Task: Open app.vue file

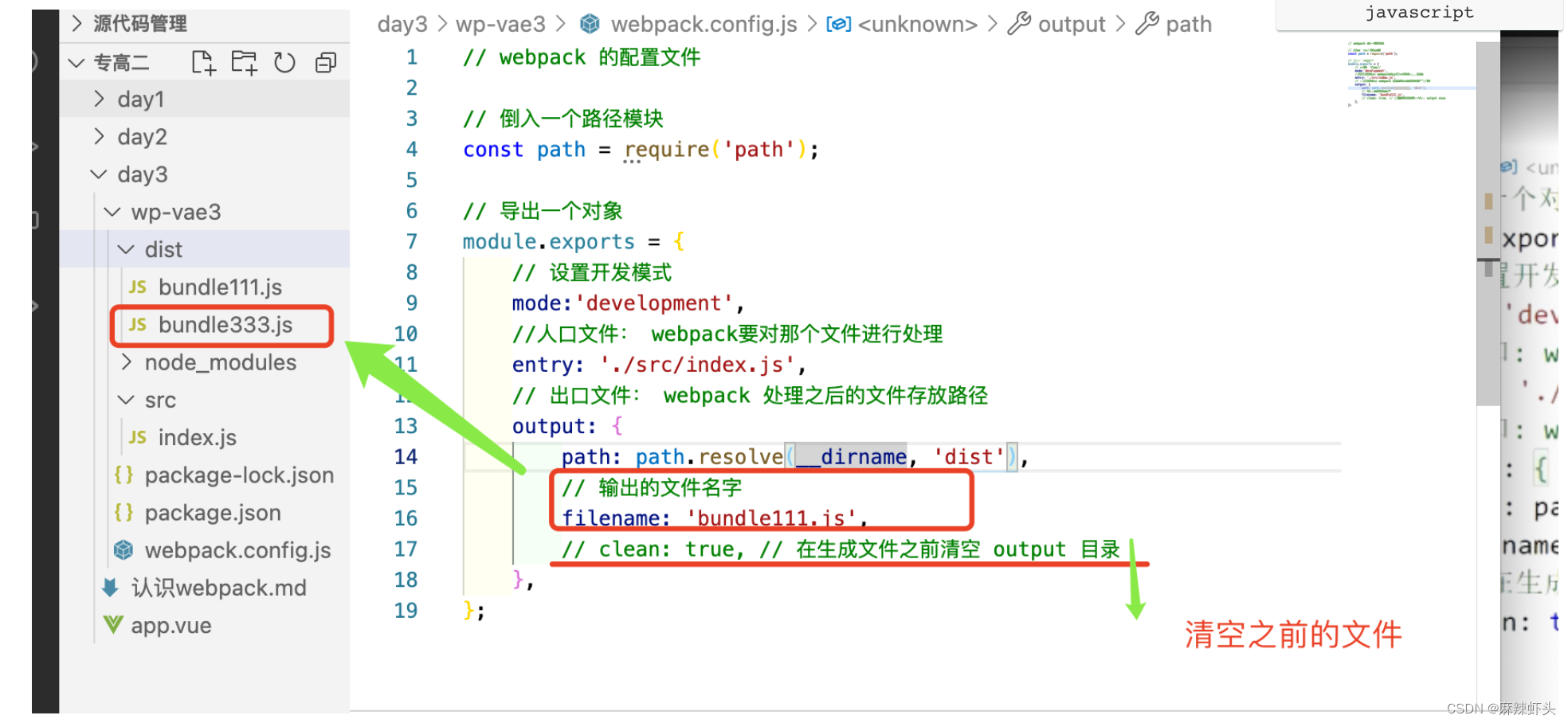Action: point(171,625)
